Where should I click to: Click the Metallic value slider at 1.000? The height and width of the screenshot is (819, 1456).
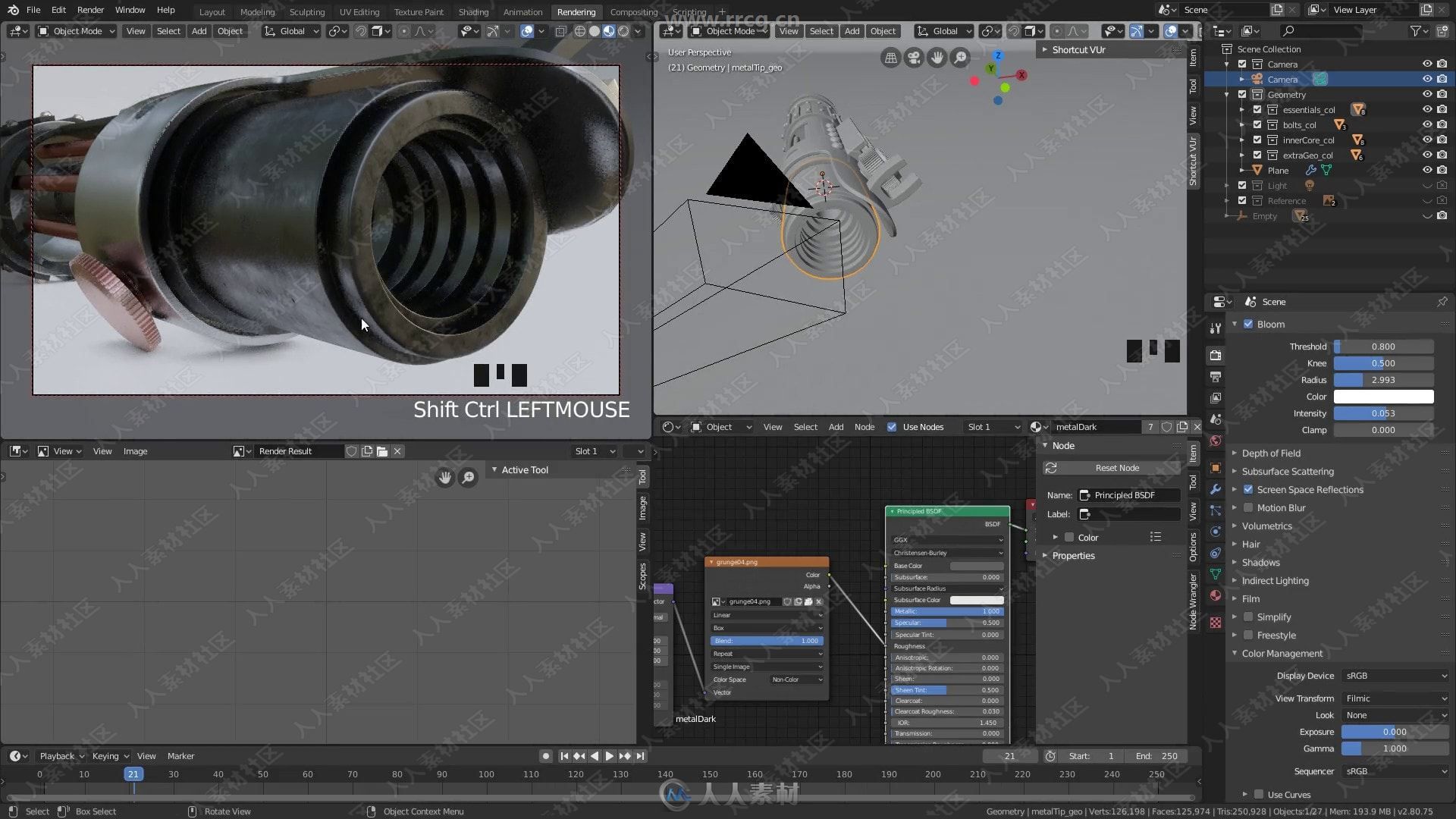[945, 611]
